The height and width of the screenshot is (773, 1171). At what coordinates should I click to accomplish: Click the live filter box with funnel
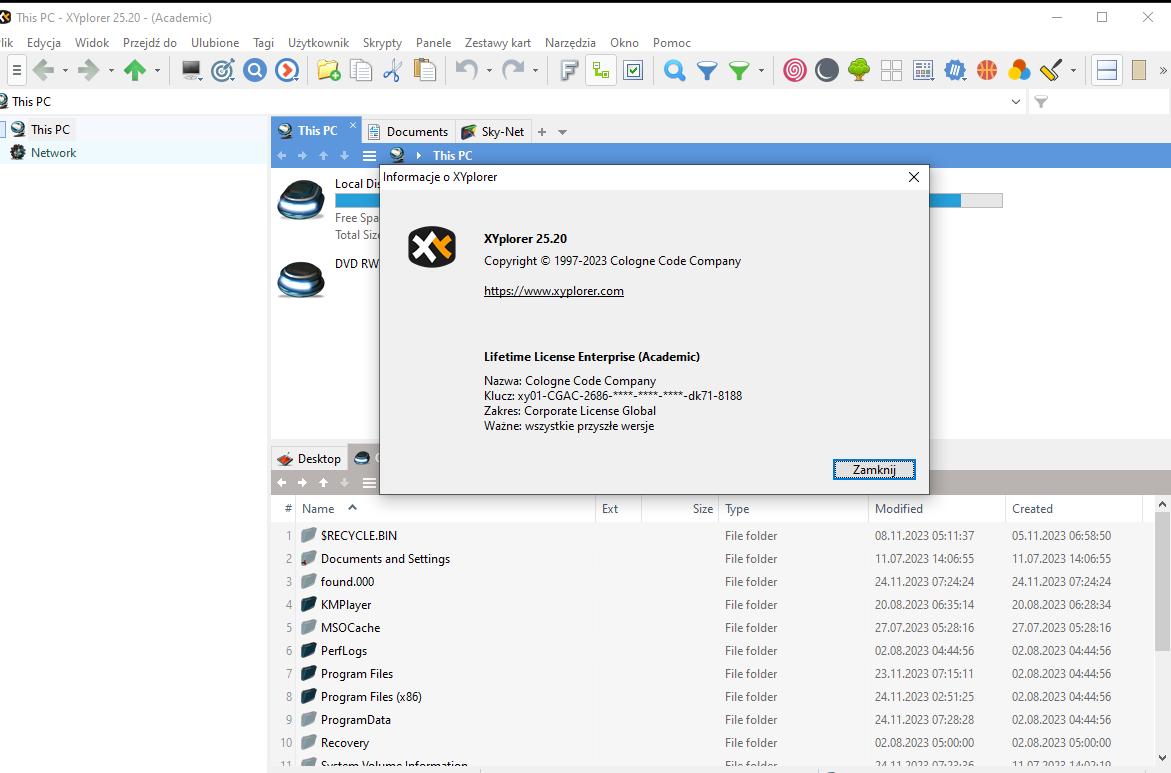coord(1098,102)
